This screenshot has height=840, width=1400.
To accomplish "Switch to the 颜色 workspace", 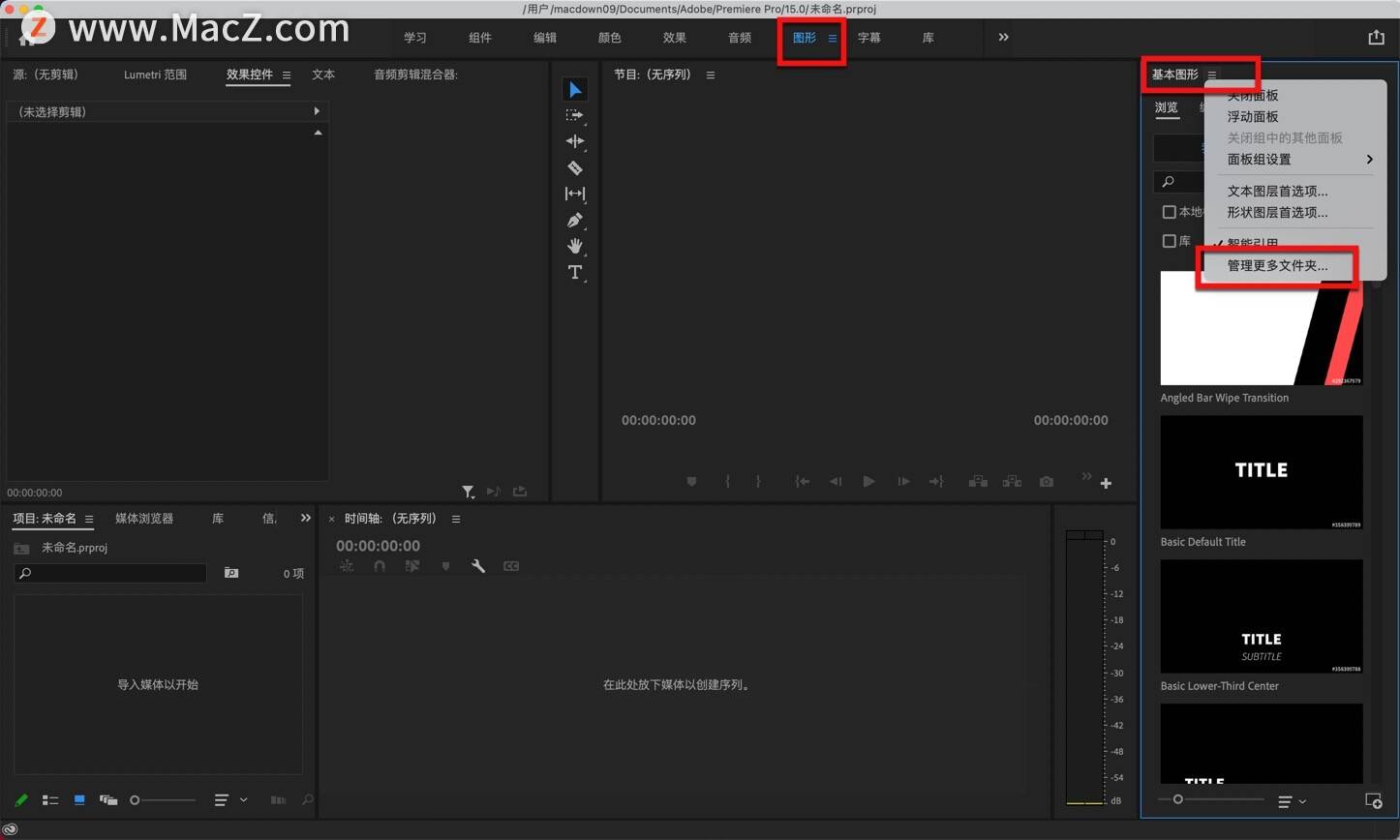I will click(x=610, y=38).
